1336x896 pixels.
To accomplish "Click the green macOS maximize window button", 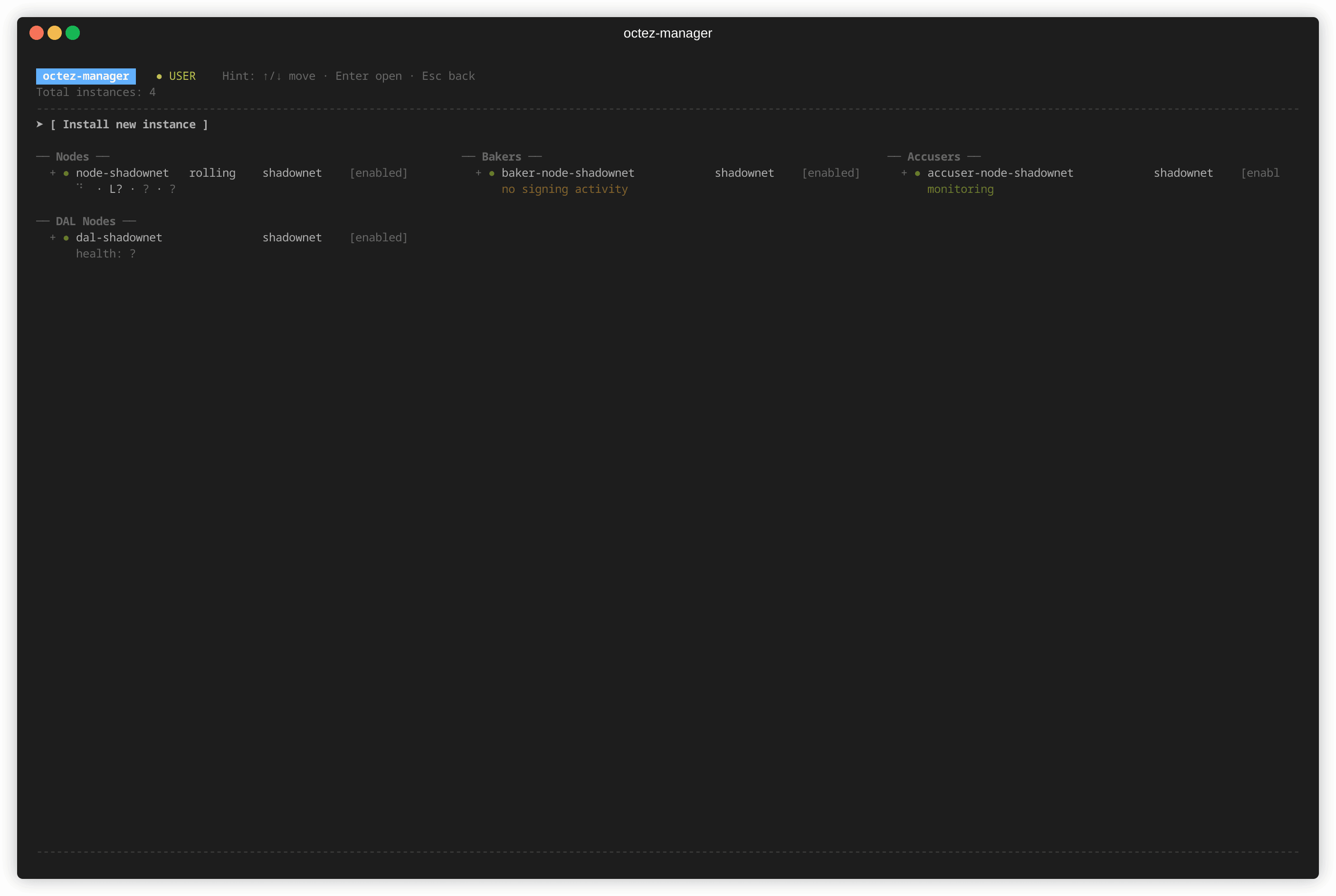I will (73, 33).
